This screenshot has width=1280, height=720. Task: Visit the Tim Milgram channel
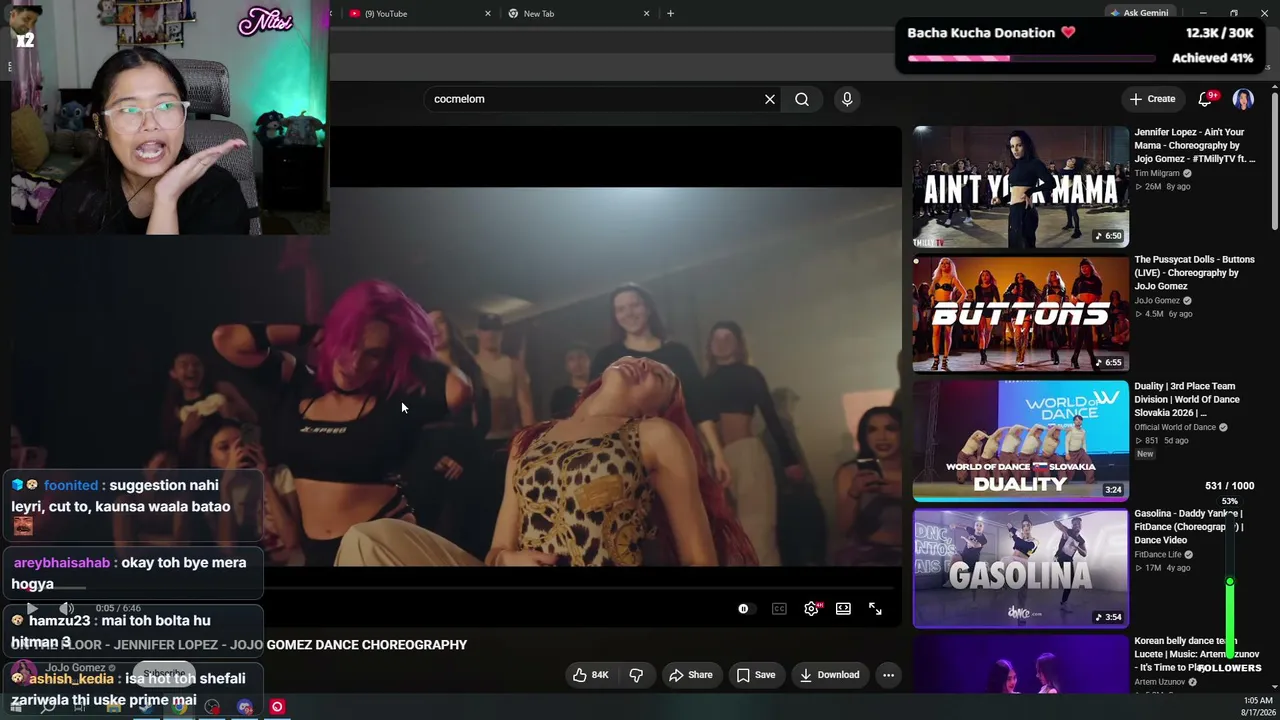point(1157,173)
